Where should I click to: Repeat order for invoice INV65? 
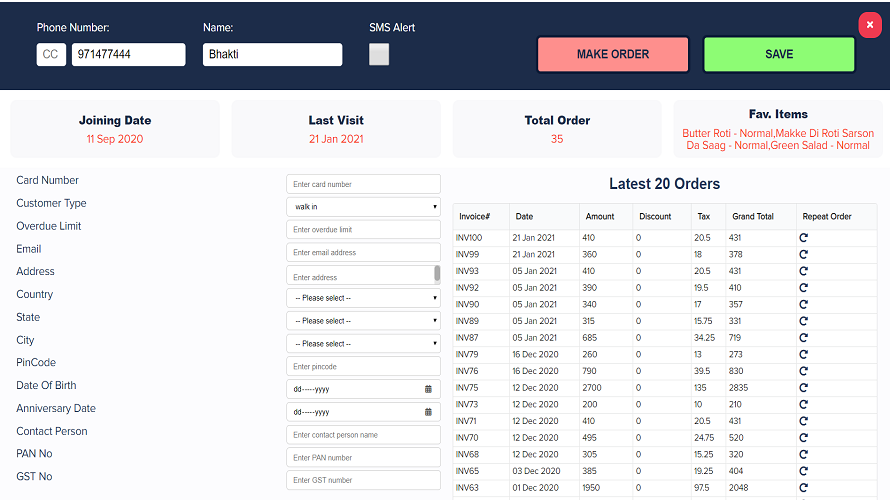803,471
